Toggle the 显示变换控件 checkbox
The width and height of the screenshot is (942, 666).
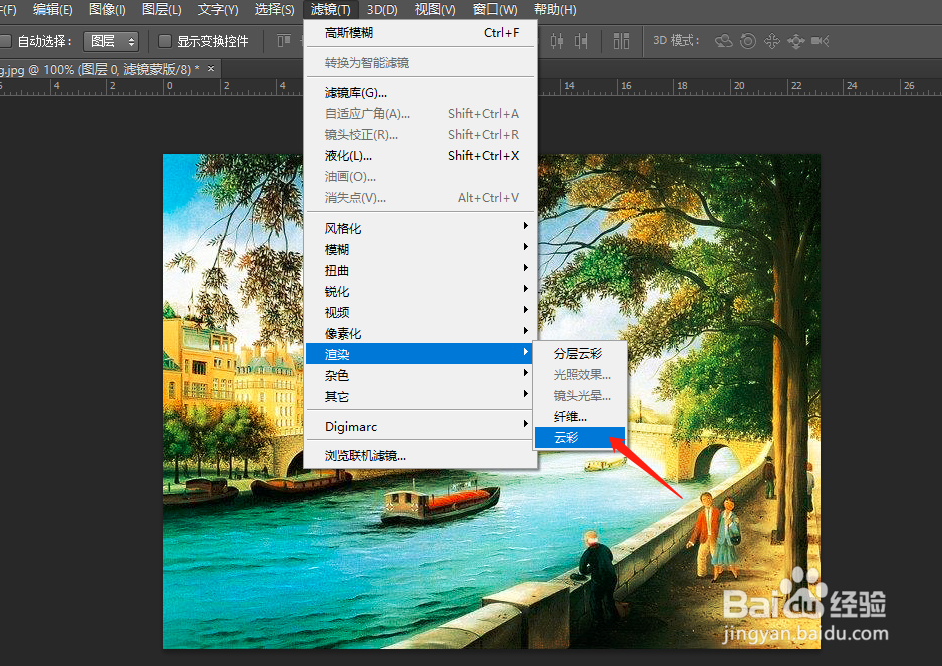point(165,41)
